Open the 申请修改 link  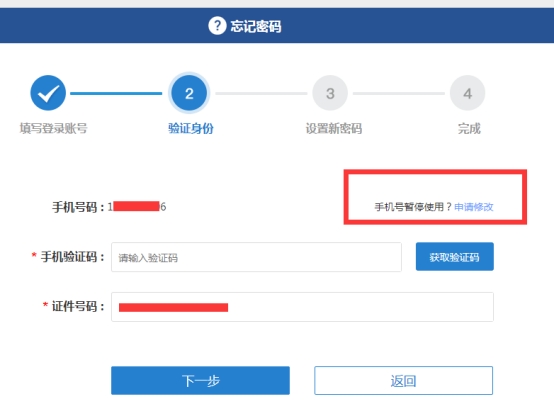(x=473, y=207)
